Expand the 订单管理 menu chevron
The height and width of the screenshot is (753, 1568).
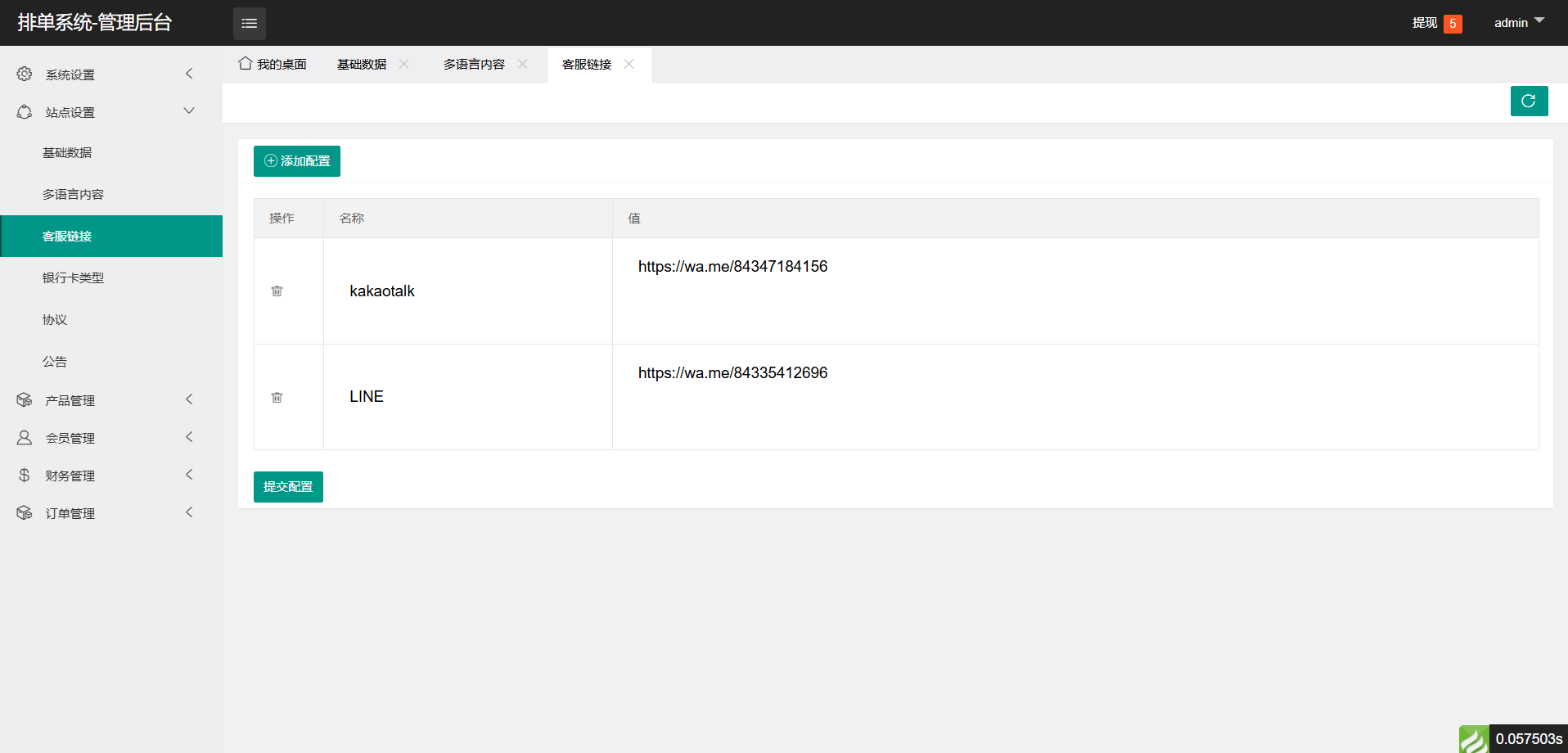click(189, 512)
